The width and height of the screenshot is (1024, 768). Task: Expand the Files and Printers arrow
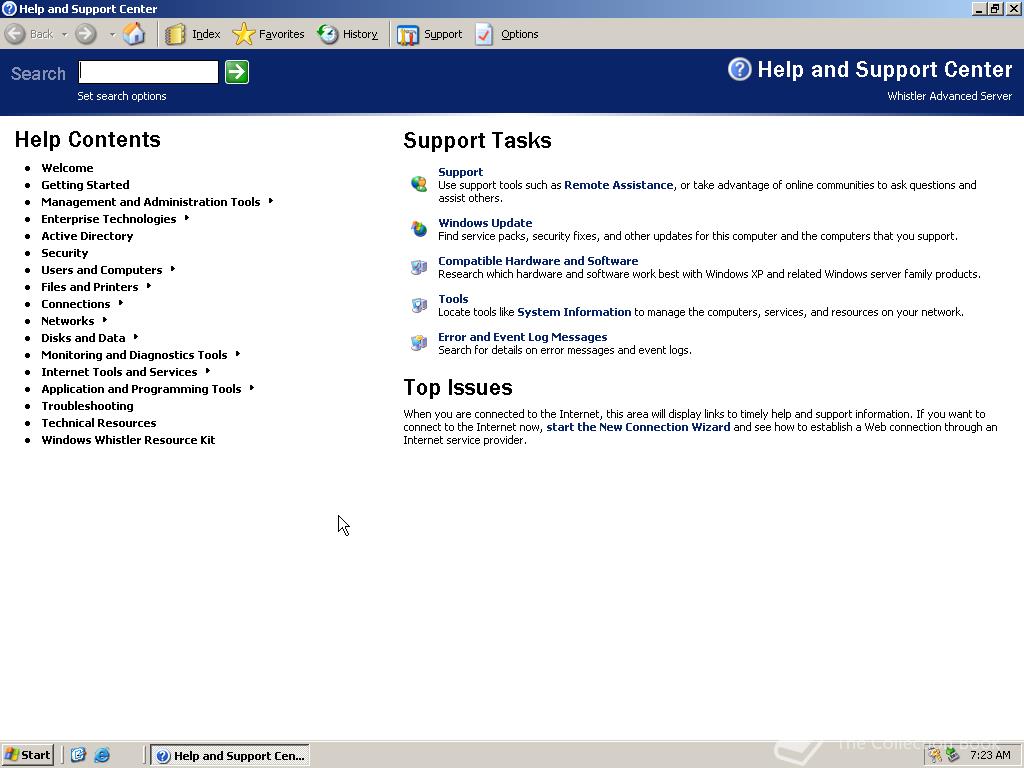coord(149,286)
